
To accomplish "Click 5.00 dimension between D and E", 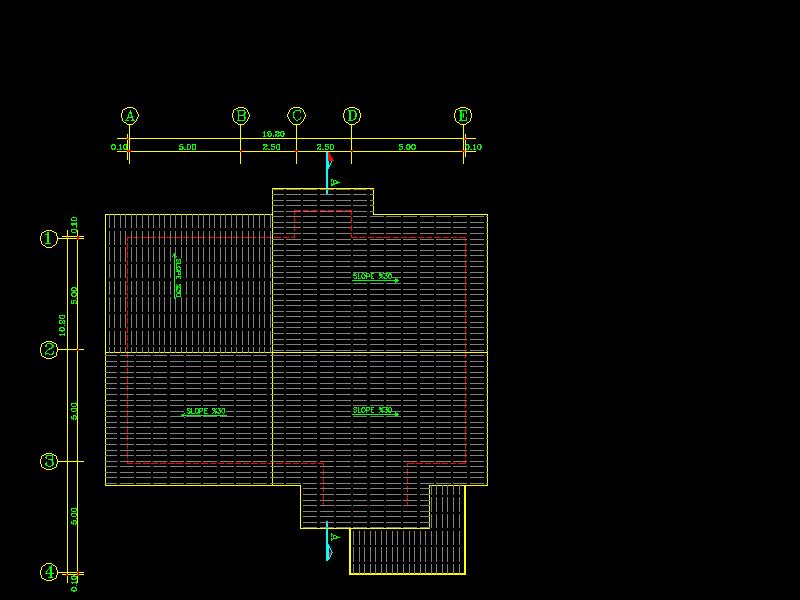I will pos(407,147).
